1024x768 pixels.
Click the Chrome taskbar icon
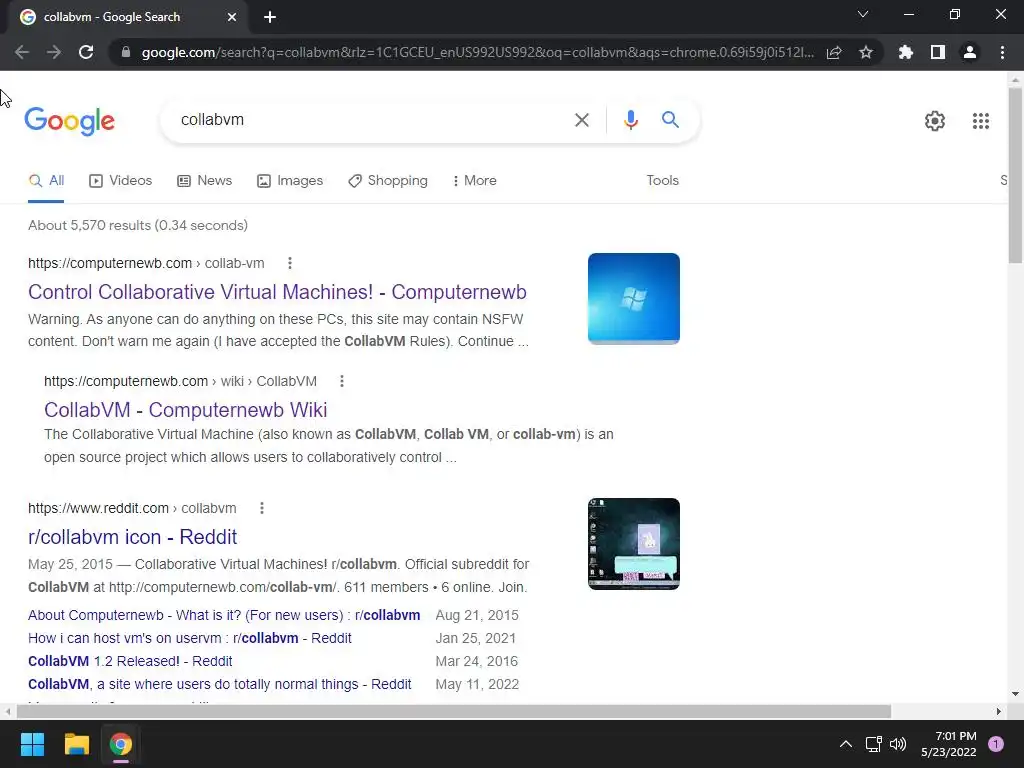(121, 744)
